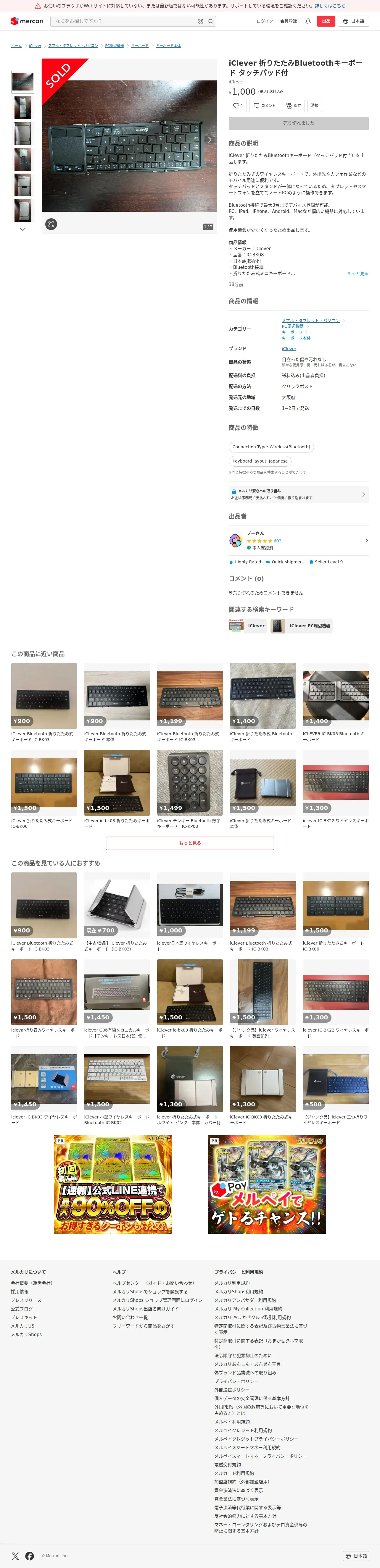Open image search camera icon in search bar
This screenshot has height=1568, width=380.
(200, 21)
